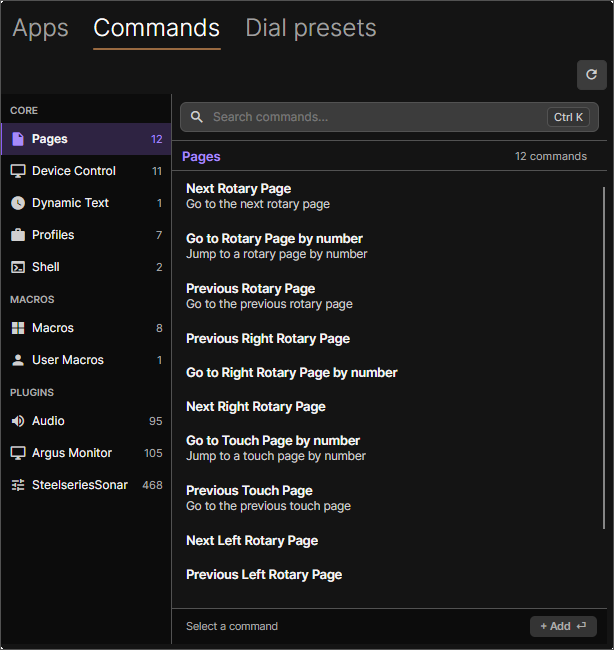The image size is (614, 650).
Task: Click the Macros grid icon
Action: pyautogui.click(x=18, y=328)
